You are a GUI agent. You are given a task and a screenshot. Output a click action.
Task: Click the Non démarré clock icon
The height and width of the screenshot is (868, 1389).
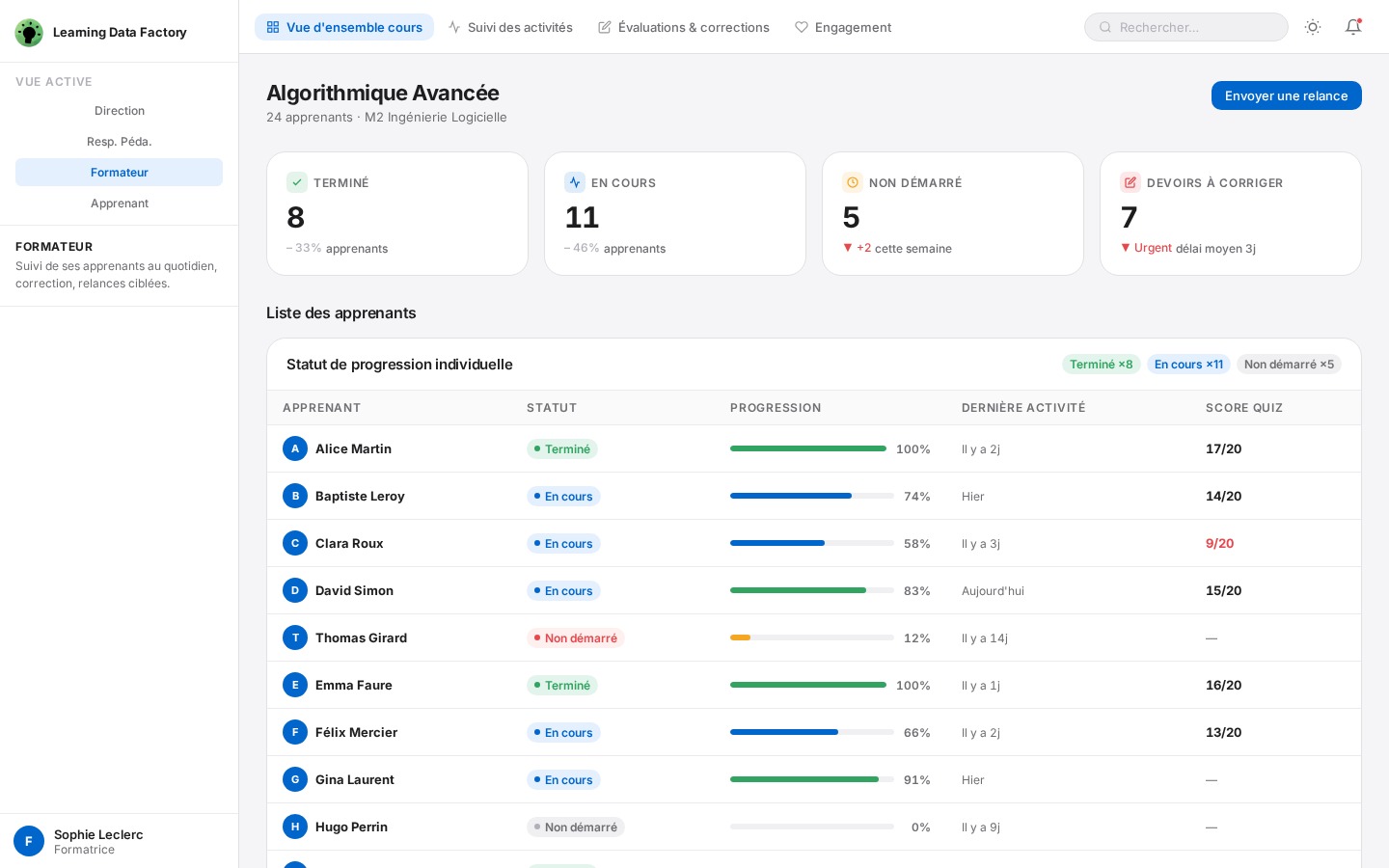853,182
